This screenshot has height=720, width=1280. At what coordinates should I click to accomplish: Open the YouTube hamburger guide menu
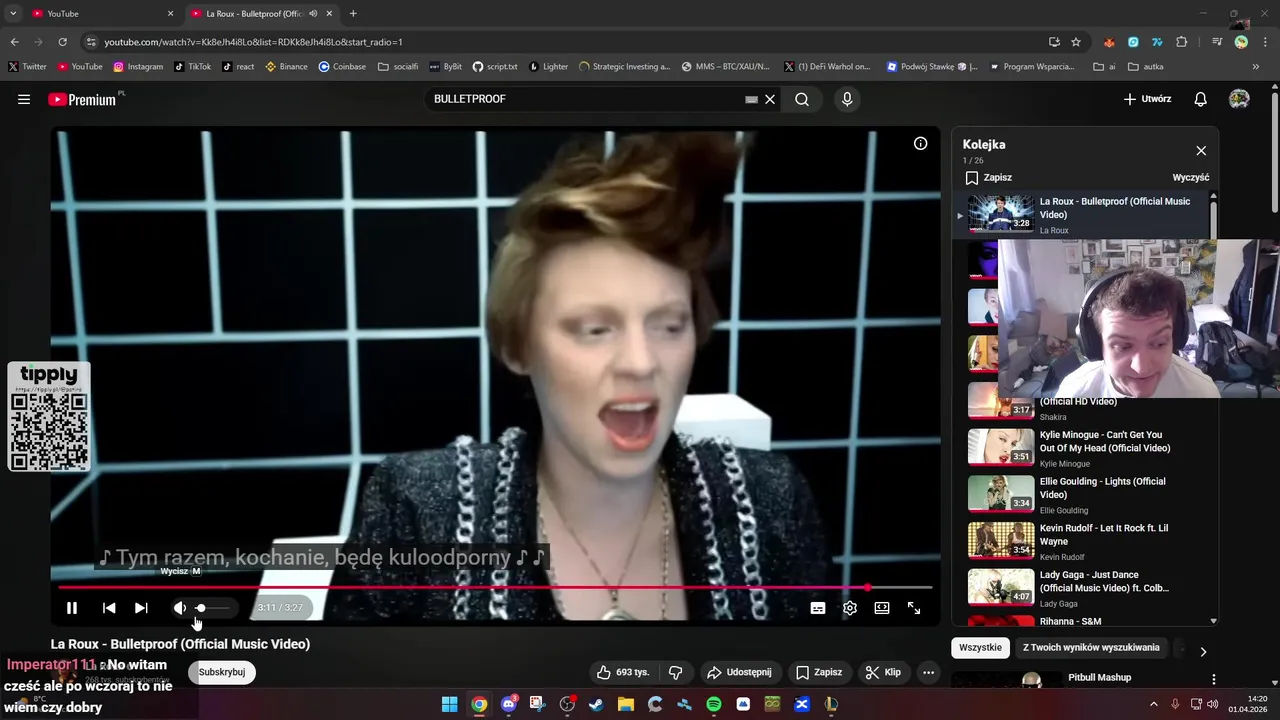[x=24, y=99]
